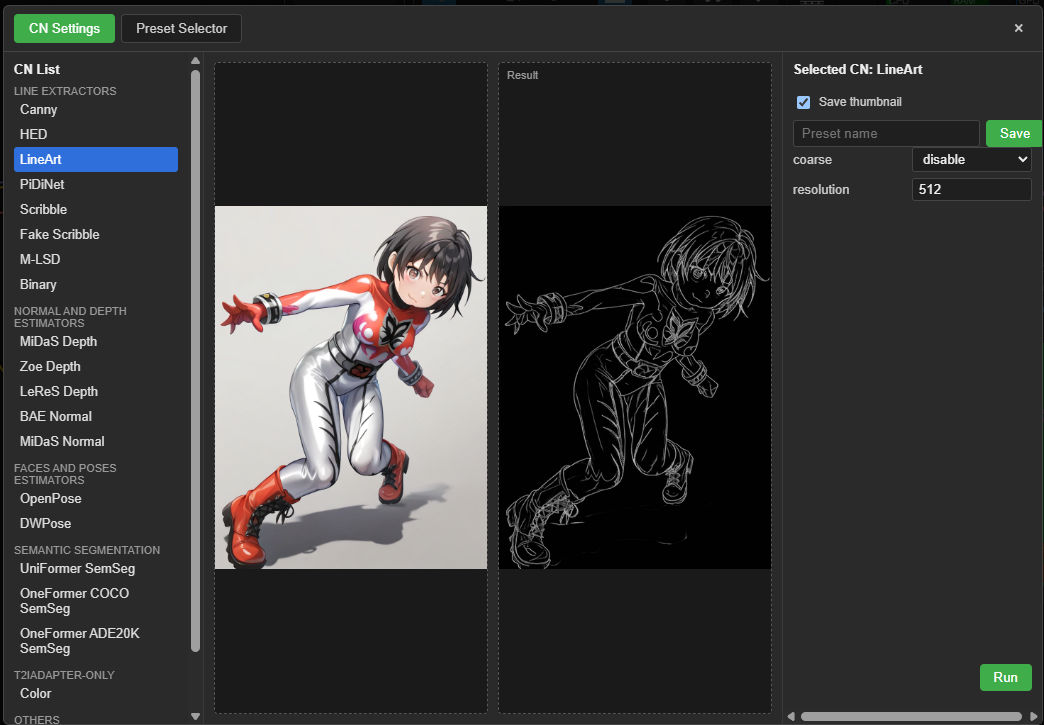Click the SEMANTIC SEGMENTATION heading

(87, 550)
